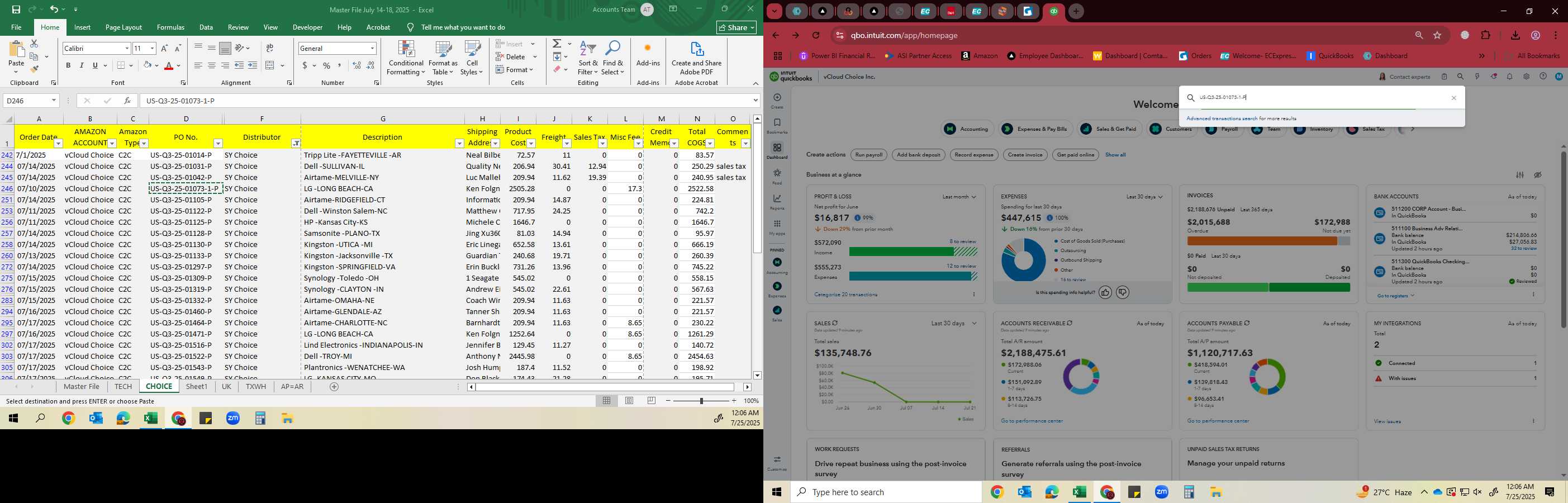Switch to Page Break Preview icon

pyautogui.click(x=652, y=401)
